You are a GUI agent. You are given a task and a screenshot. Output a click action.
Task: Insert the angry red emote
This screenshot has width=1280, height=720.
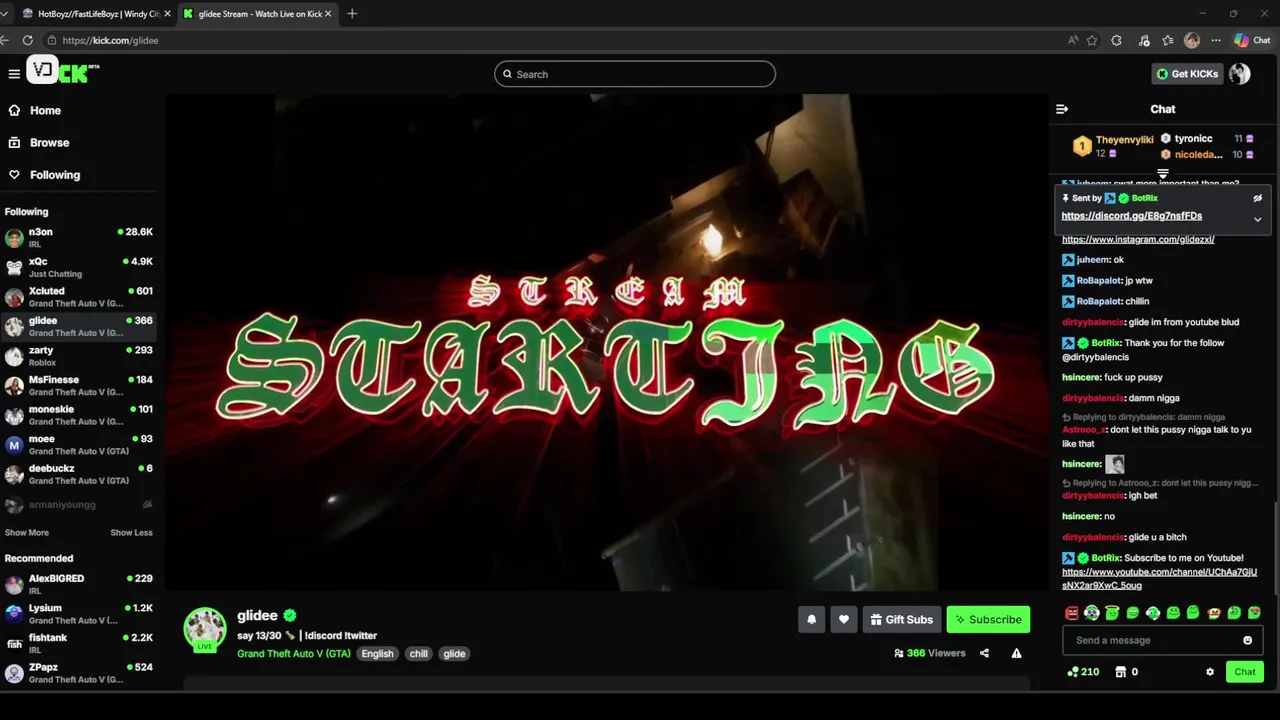[1072, 613]
